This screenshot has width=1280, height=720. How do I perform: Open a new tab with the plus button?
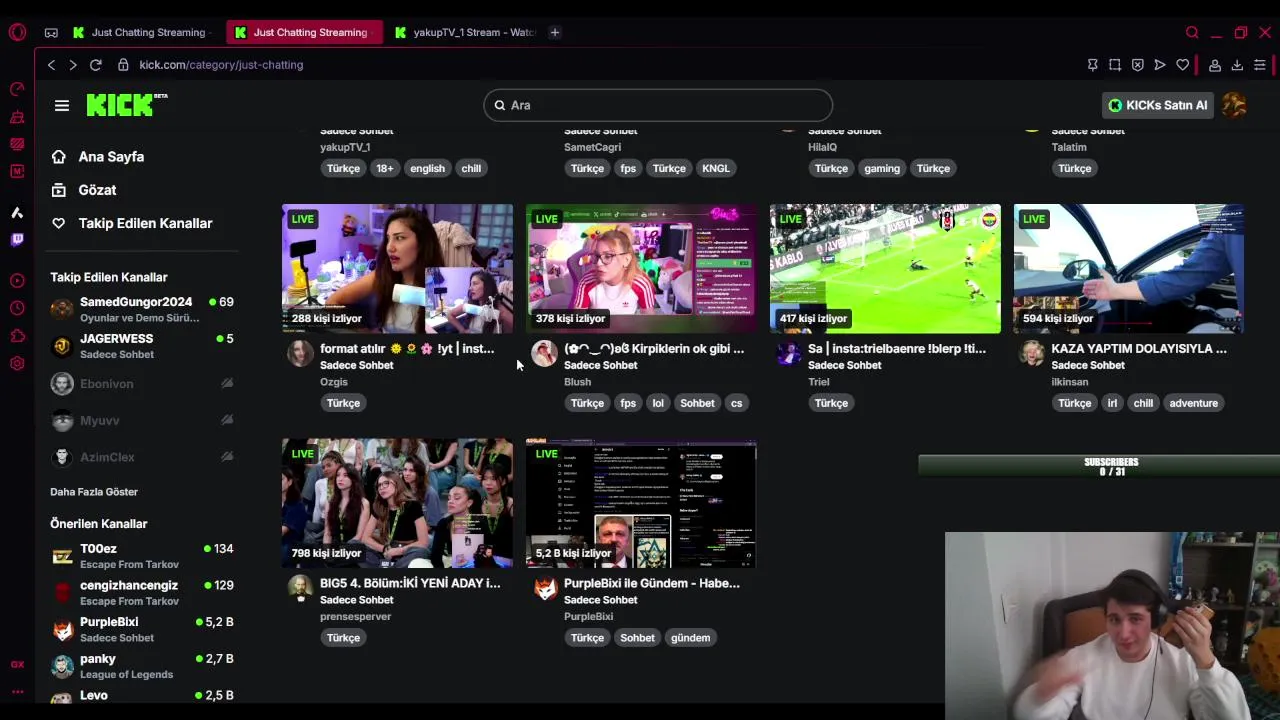coord(555,32)
